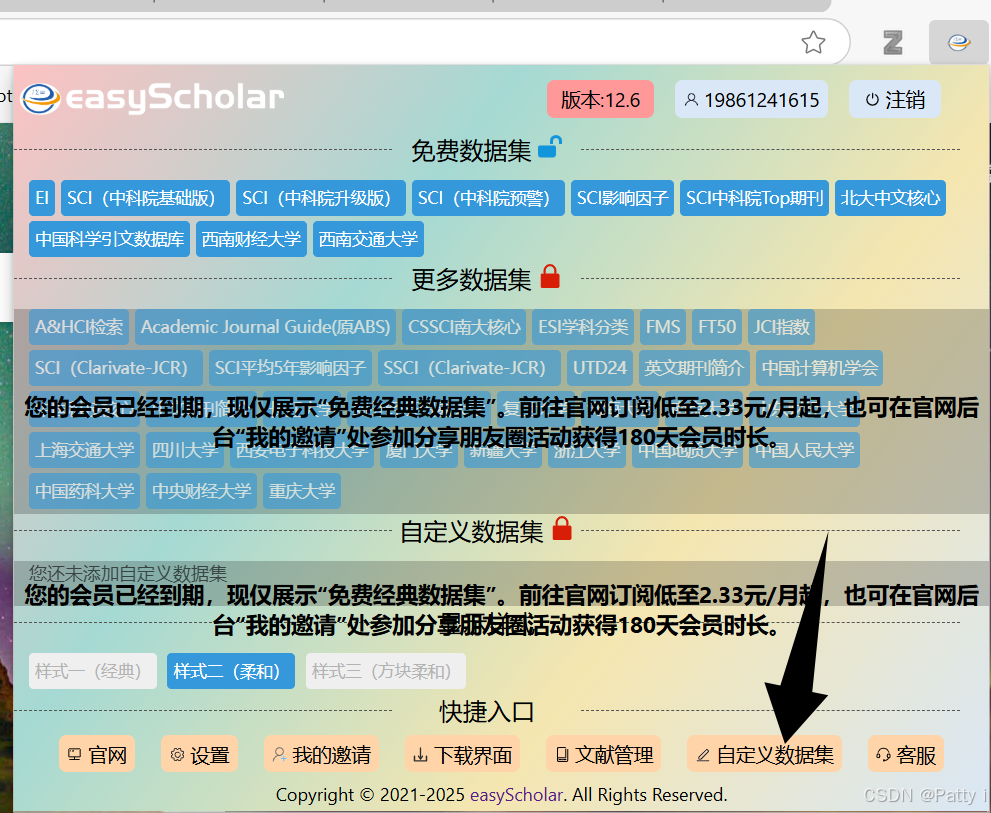Viewport: 991px width, 813px height.
Task: Select display style 样式二（柔和）
Action: (231, 671)
